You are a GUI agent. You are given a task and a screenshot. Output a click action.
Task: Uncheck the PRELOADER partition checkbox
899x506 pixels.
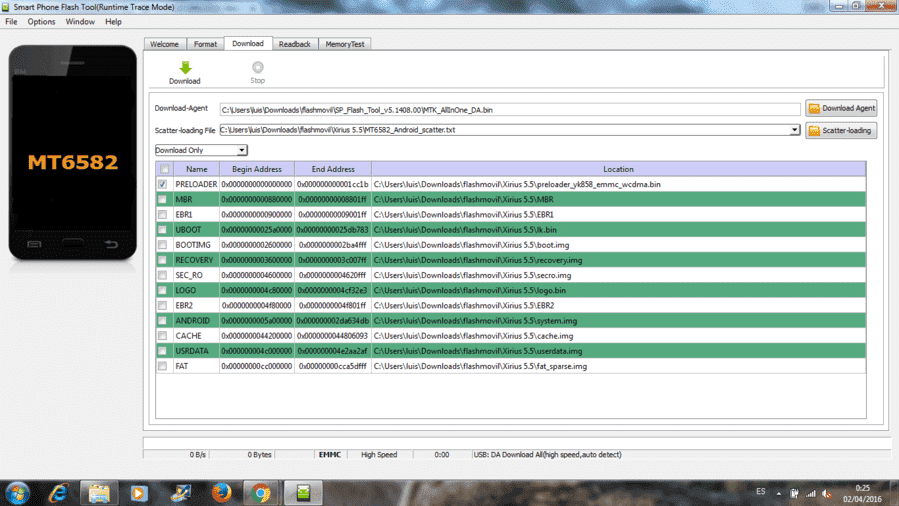163,185
